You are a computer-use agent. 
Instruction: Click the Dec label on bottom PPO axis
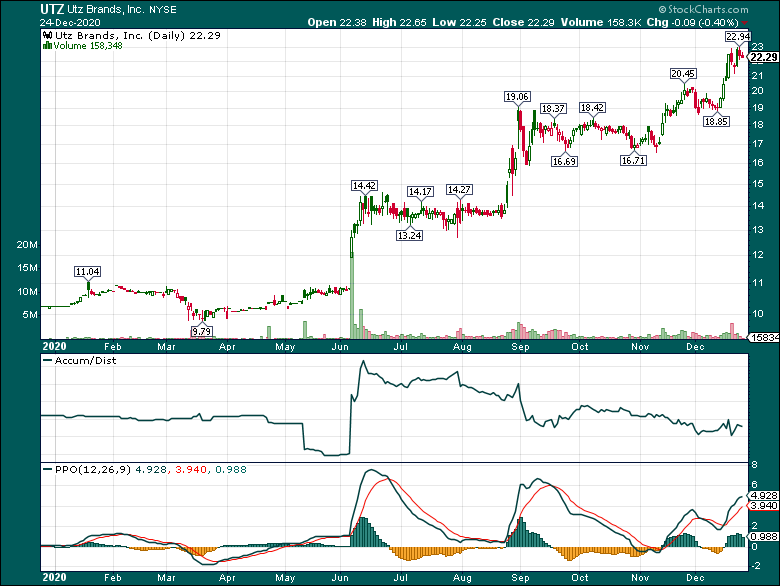[x=695, y=578]
